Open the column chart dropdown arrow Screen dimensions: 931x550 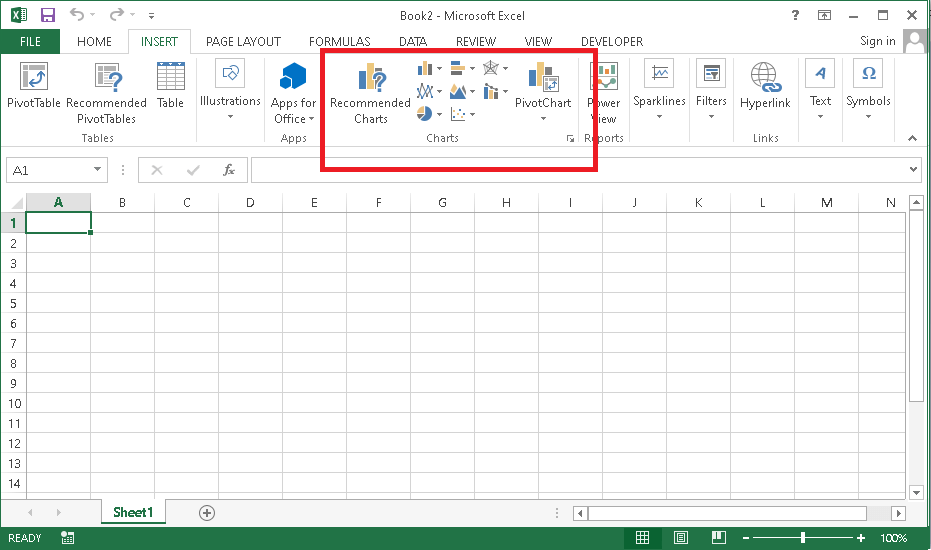pos(439,69)
